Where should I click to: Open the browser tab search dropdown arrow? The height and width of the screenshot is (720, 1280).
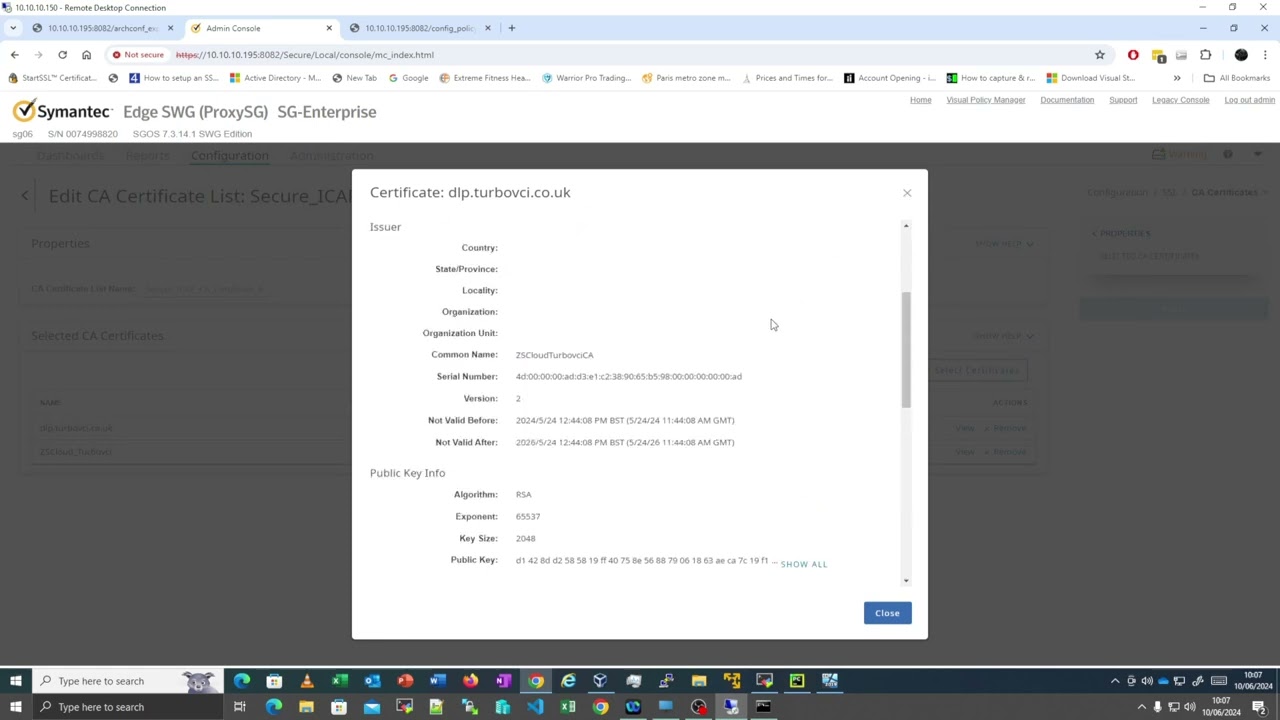click(13, 28)
